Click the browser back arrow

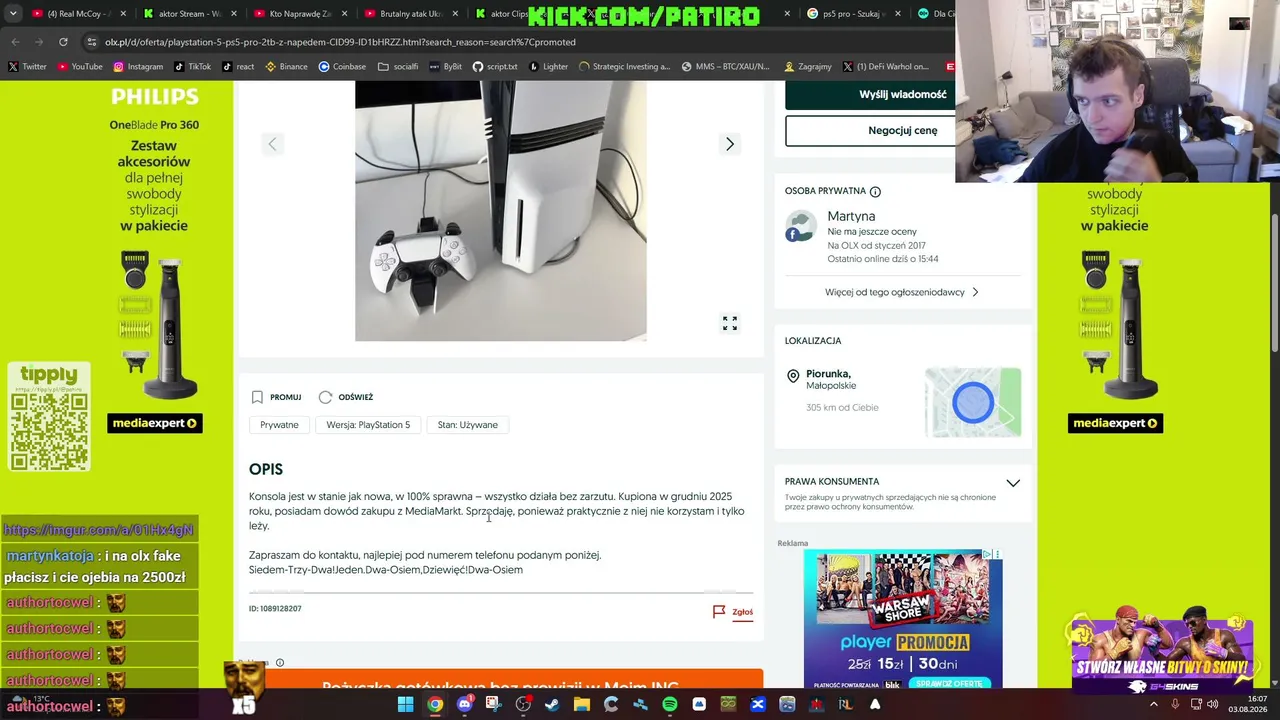[15, 42]
